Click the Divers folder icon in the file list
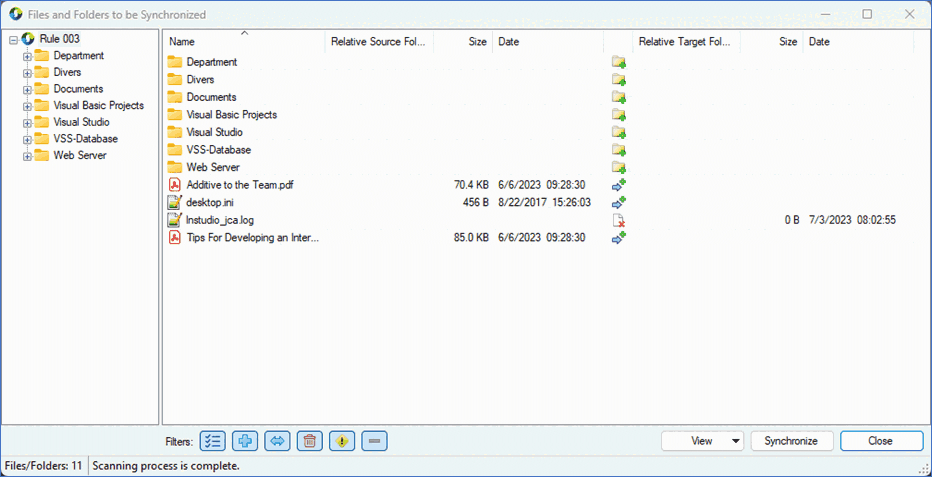Viewport: 932px width, 477px height. tap(174, 79)
